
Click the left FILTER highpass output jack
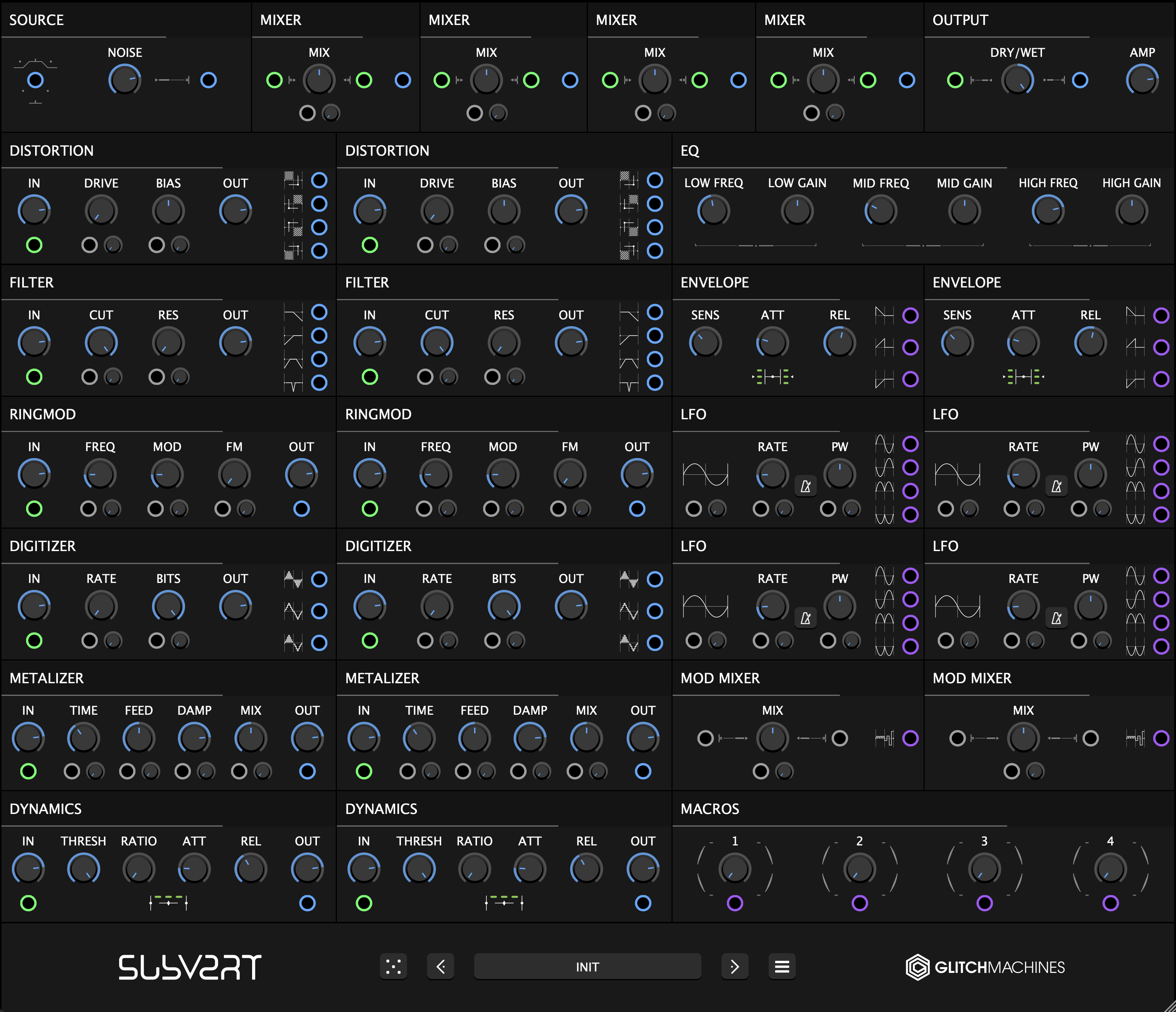click(x=319, y=336)
